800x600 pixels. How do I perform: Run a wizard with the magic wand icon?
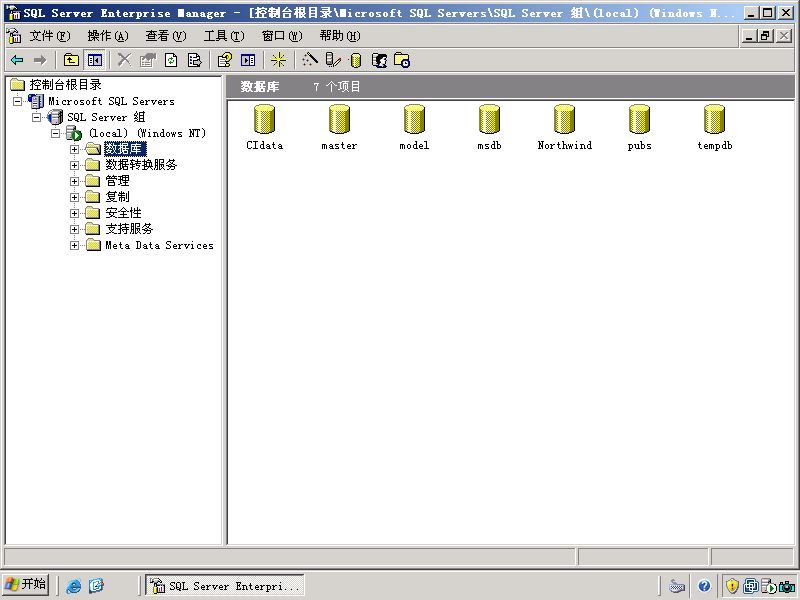click(310, 60)
